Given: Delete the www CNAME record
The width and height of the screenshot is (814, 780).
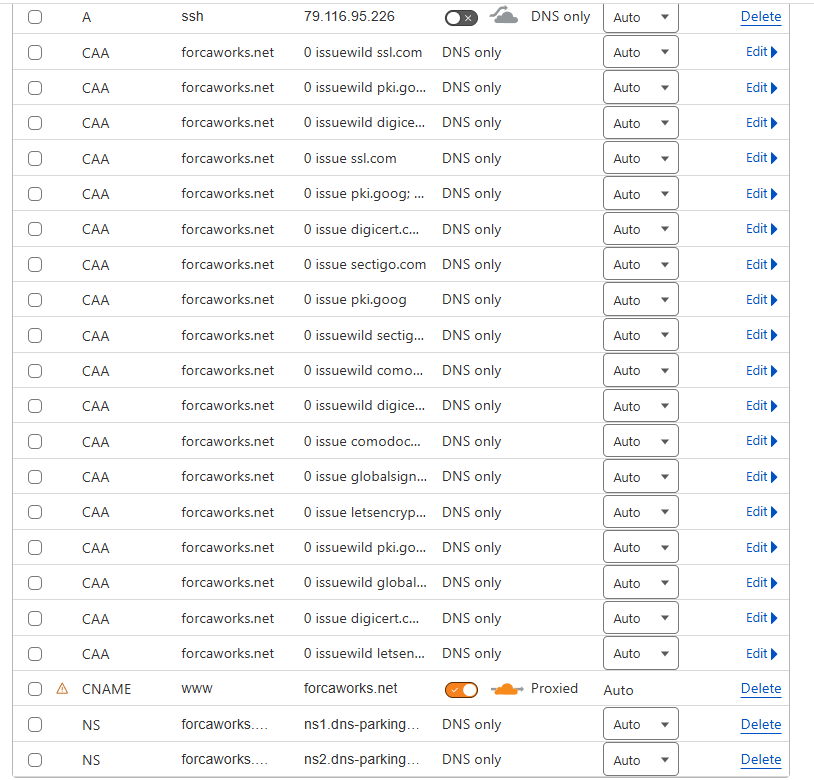Looking at the screenshot, I should tap(761, 689).
